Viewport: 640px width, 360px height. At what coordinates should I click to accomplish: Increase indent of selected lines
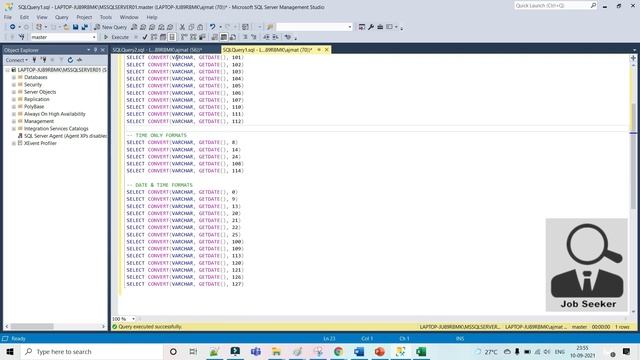(x=276, y=37)
